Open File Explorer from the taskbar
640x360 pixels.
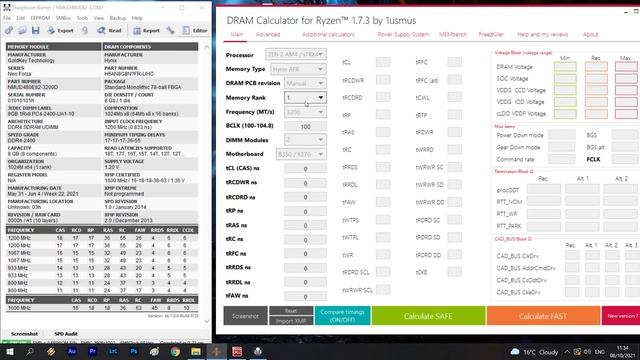196,351
